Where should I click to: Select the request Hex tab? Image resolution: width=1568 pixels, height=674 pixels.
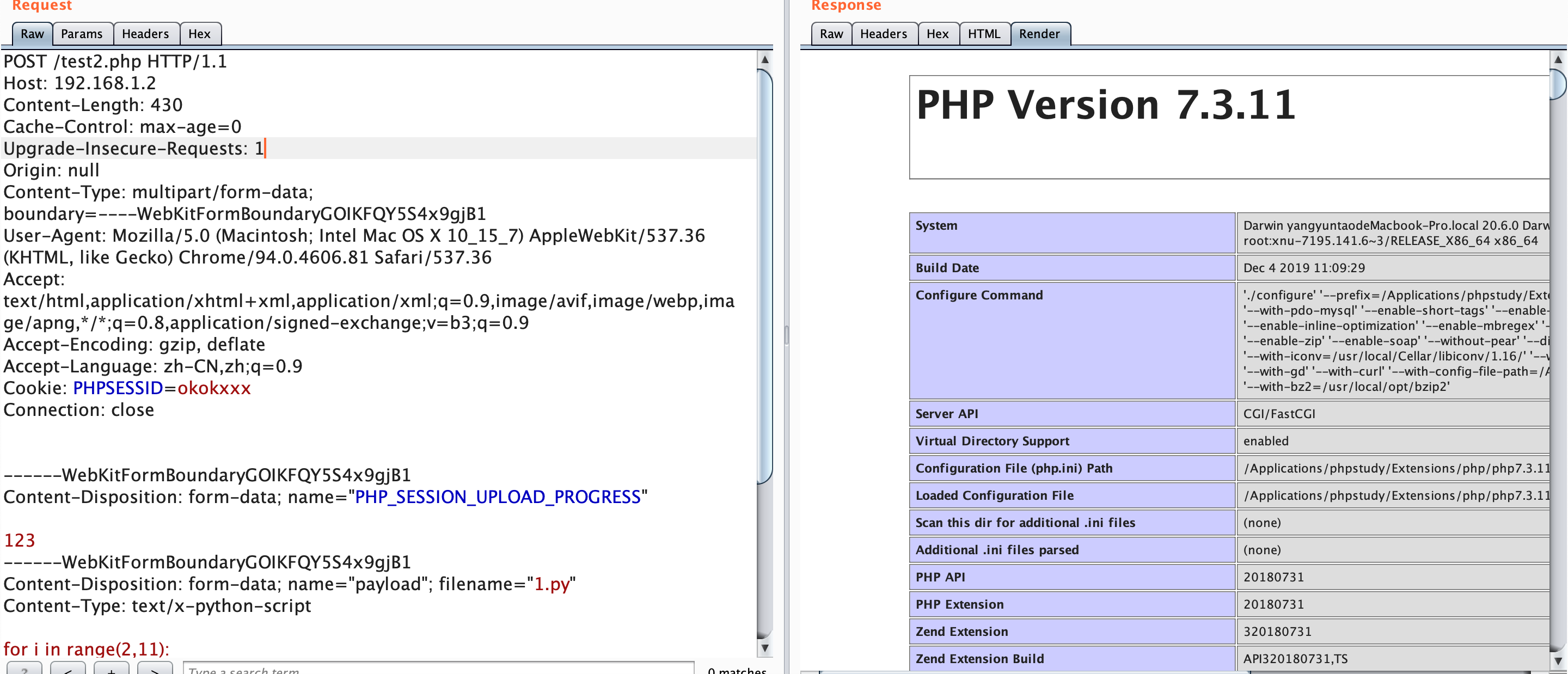tap(199, 34)
